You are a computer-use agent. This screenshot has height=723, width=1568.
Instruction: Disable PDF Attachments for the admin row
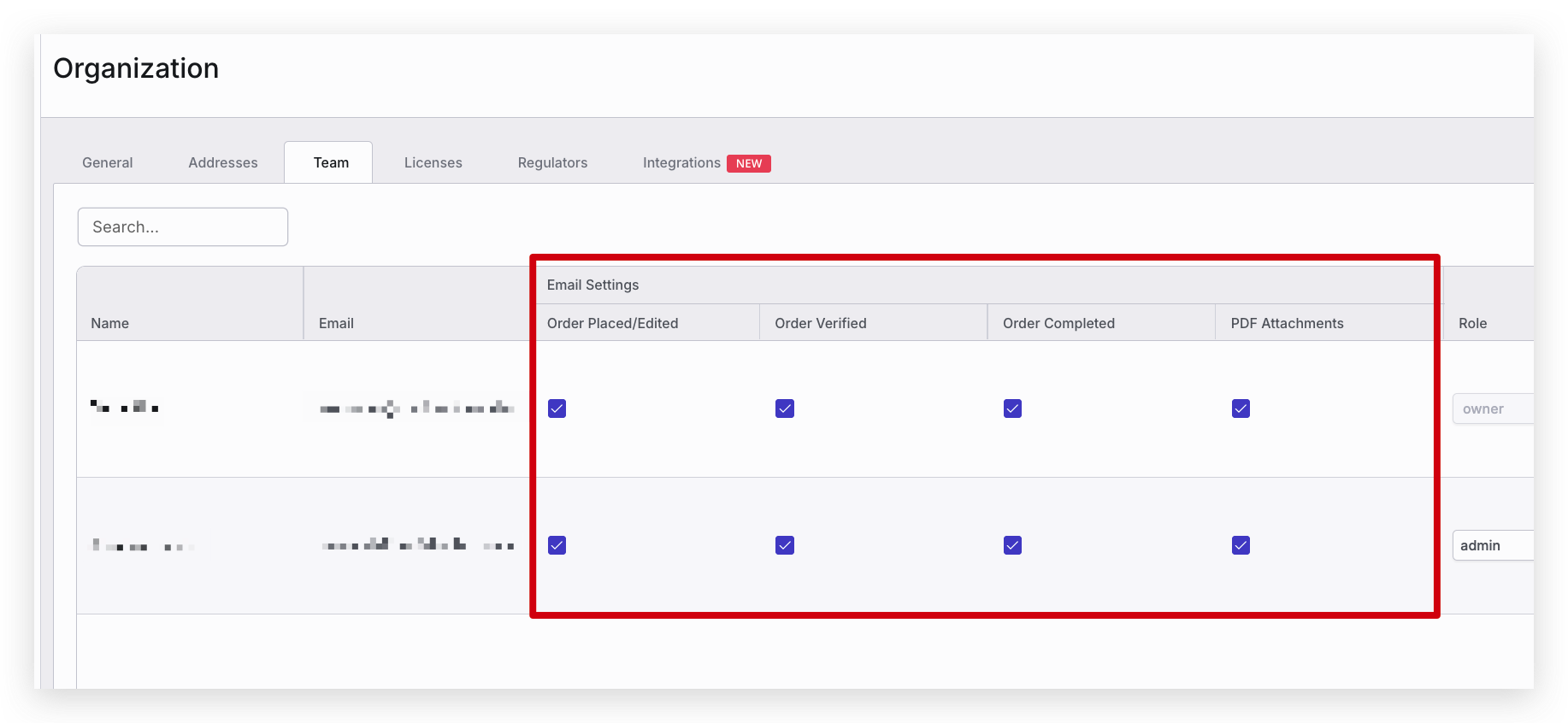click(1241, 545)
